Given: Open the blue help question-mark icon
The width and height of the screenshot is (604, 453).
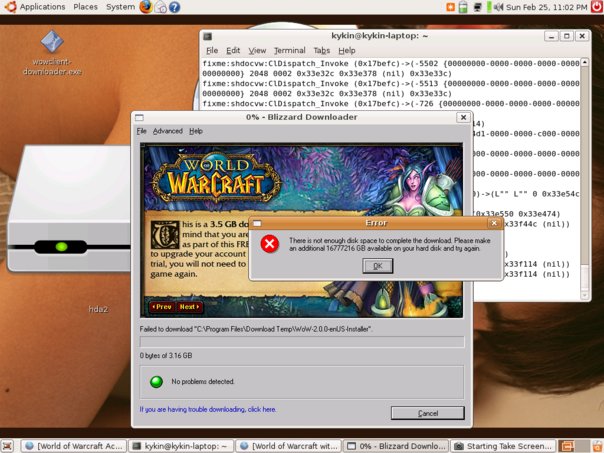Looking at the screenshot, I should click(x=174, y=7).
